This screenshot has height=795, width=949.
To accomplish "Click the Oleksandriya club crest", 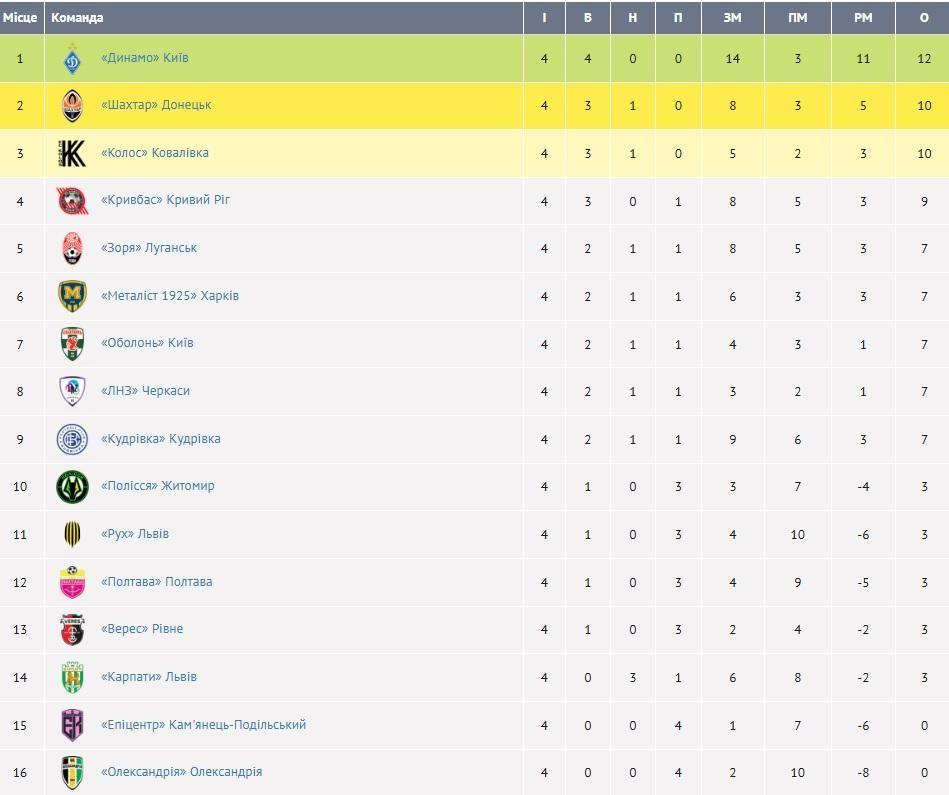I will point(72,772).
